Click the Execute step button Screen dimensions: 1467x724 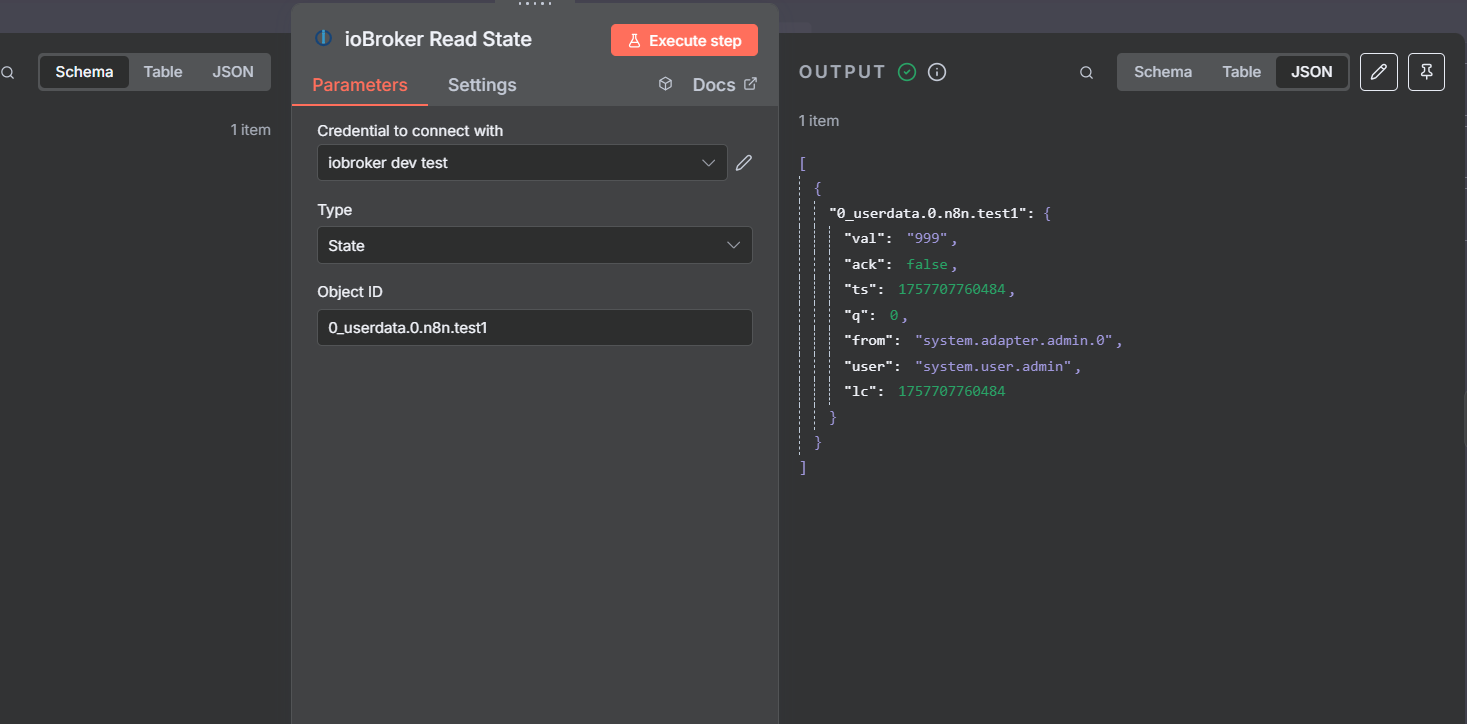click(x=684, y=40)
